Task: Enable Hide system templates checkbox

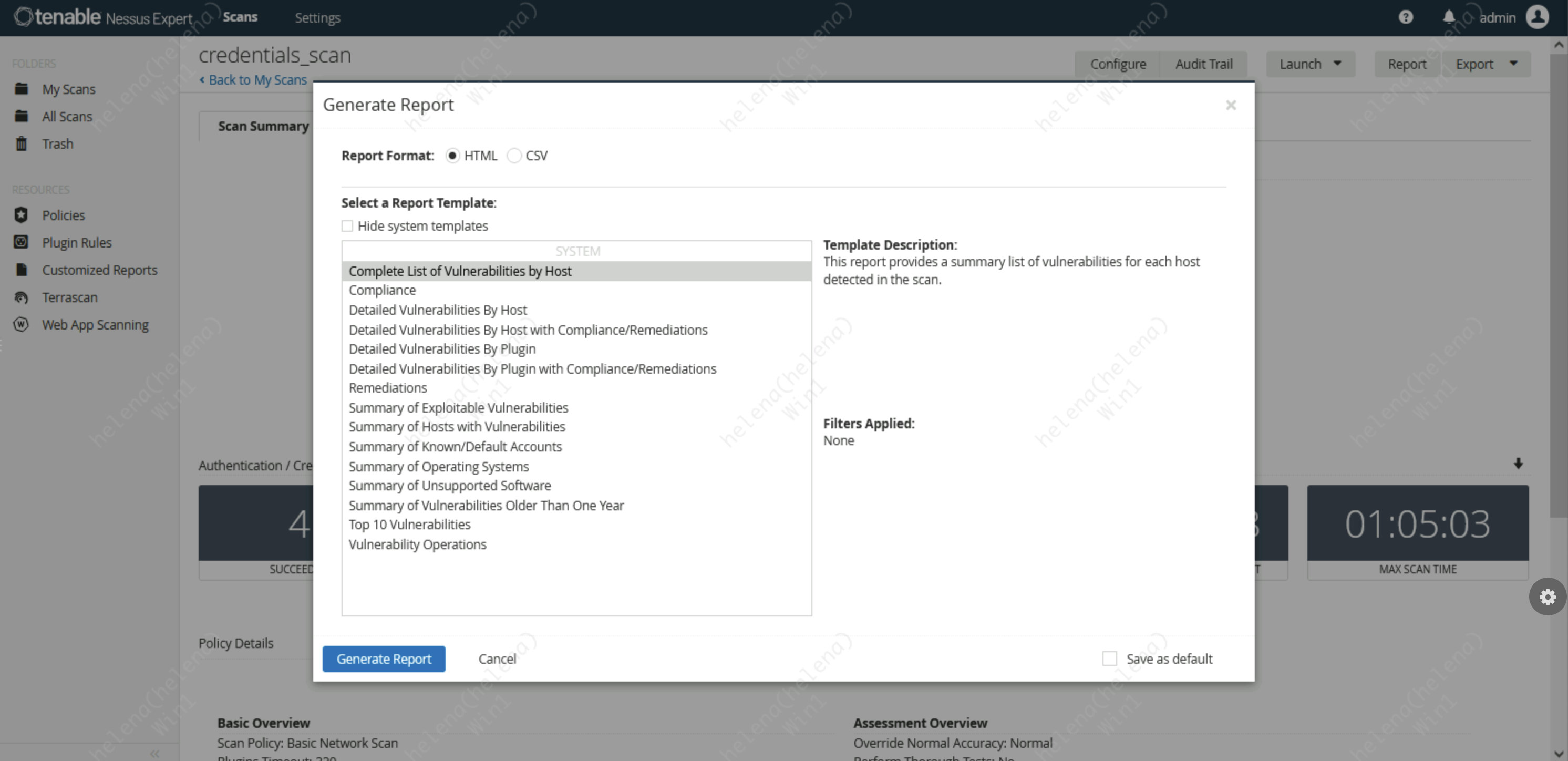Action: [x=347, y=226]
